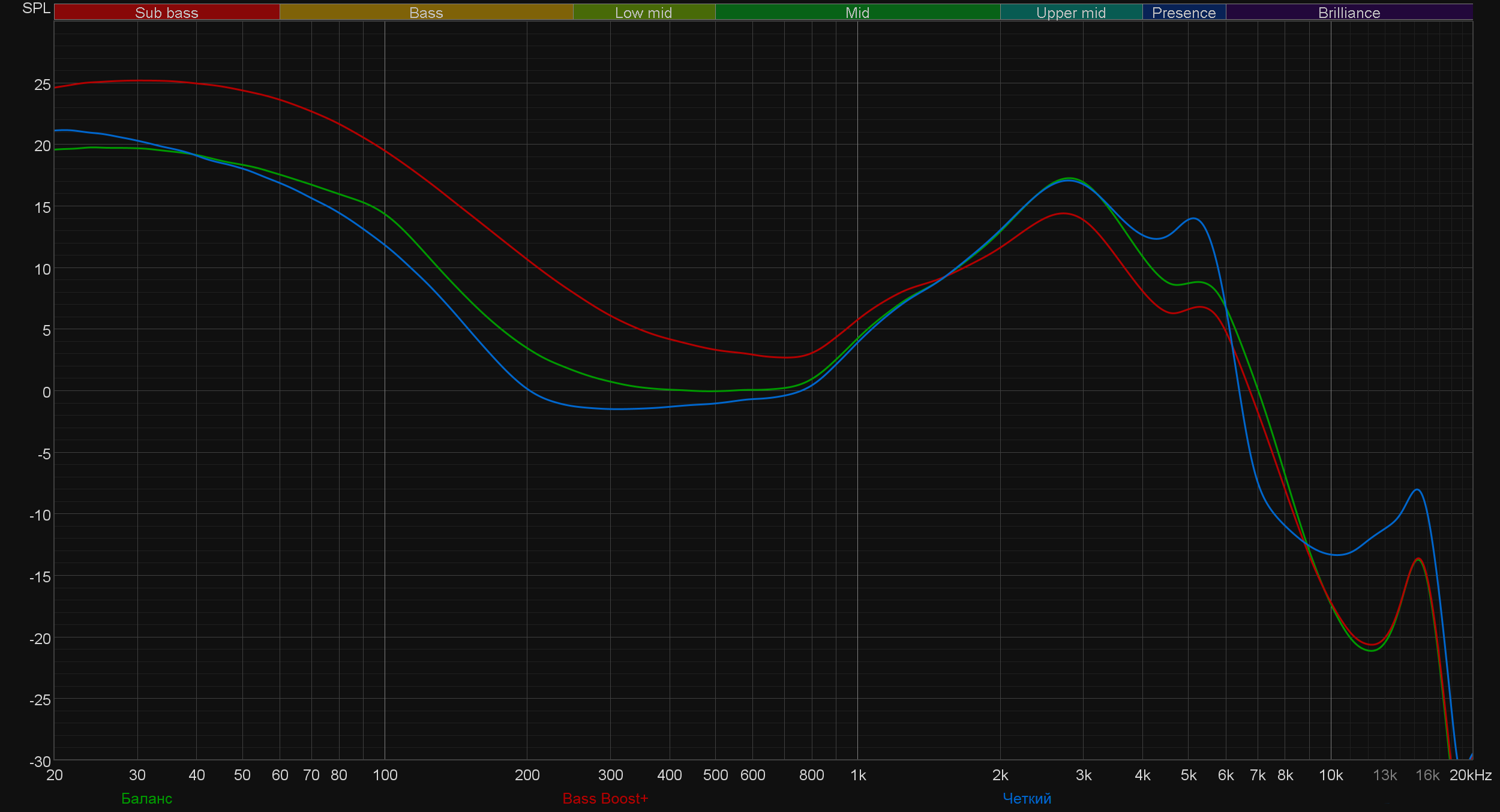This screenshot has width=1500, height=812.
Task: Click the red Bass Boost+ legend label
Action: pyautogui.click(x=605, y=798)
